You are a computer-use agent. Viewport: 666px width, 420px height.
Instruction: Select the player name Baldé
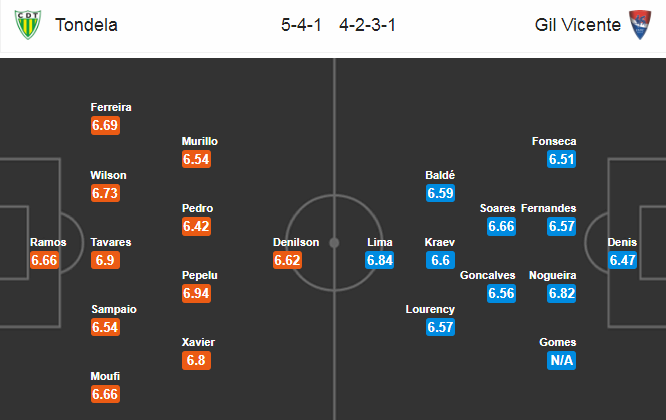tap(440, 175)
